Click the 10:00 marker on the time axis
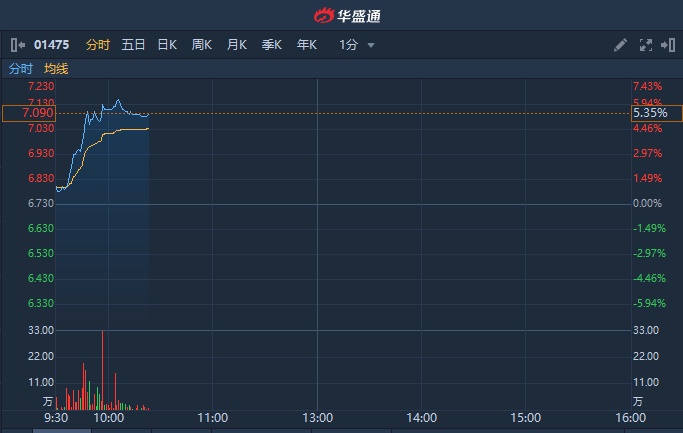683x433 pixels. (108, 418)
